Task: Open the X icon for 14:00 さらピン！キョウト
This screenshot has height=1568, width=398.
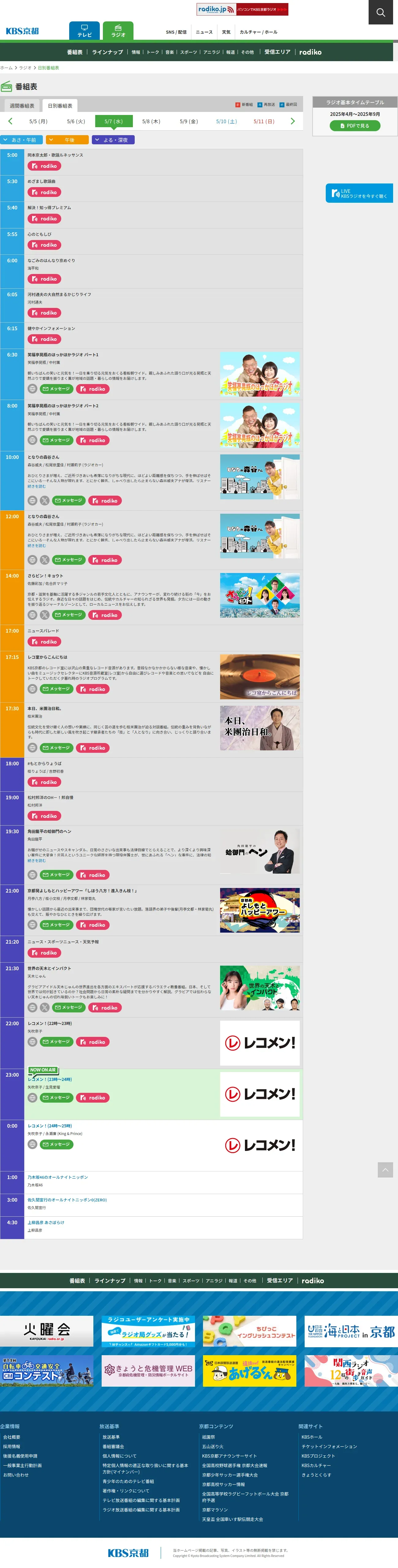Action: (x=44, y=616)
